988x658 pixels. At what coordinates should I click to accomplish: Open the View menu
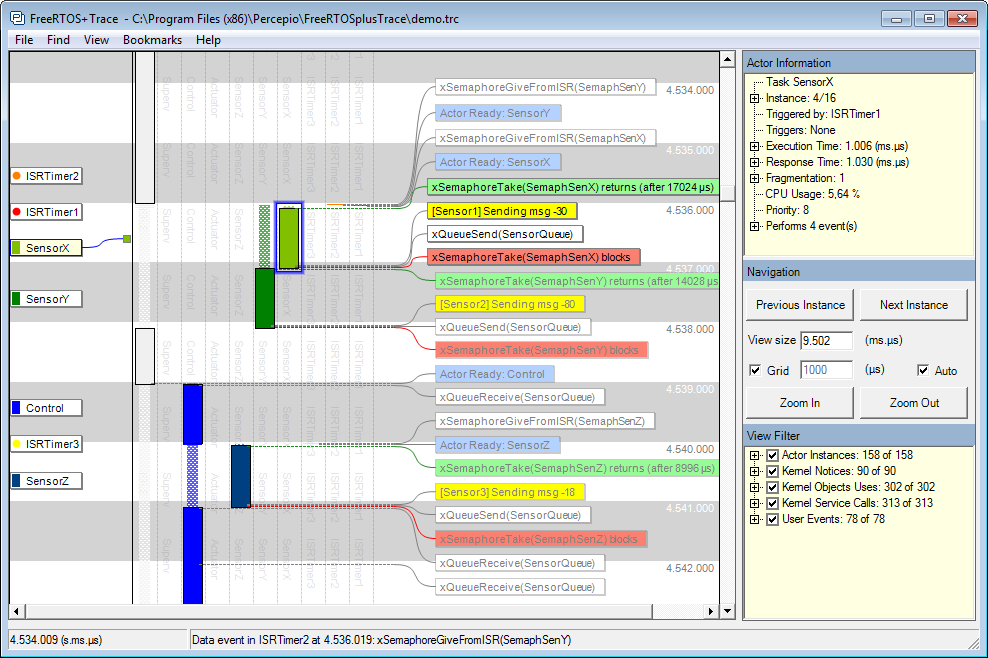pos(96,40)
